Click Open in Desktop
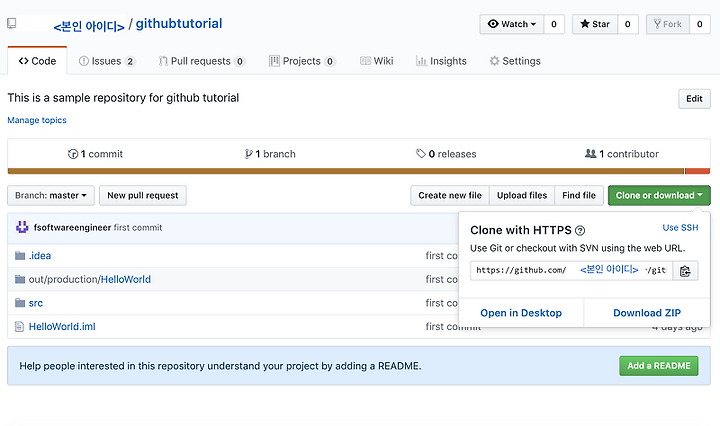Viewport: 720px width, 426px height. pos(521,313)
